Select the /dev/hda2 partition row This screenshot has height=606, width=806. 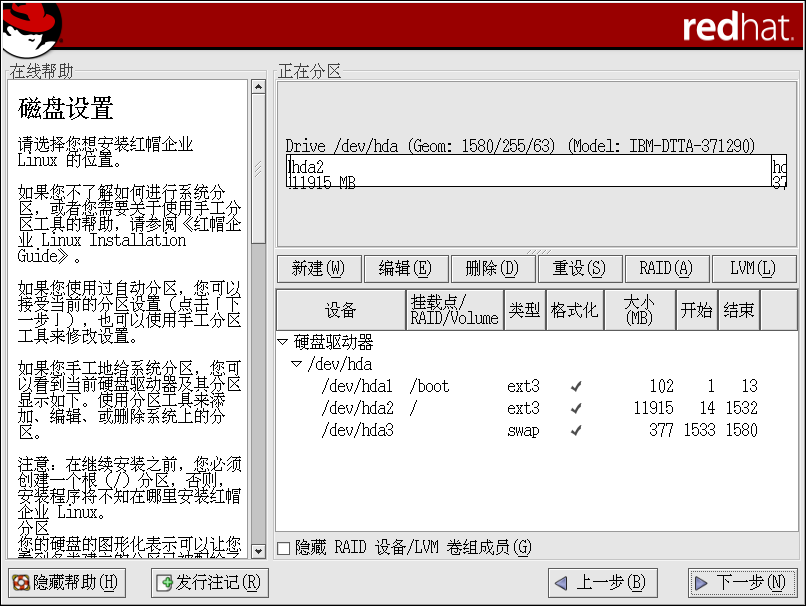537,408
